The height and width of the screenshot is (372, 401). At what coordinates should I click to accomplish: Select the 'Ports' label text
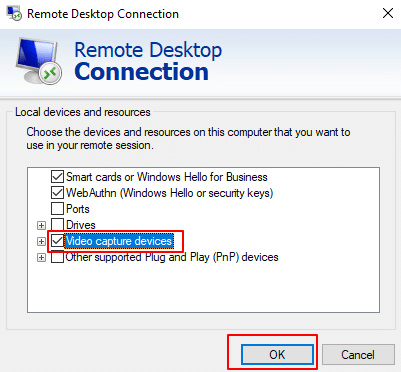tap(78, 209)
